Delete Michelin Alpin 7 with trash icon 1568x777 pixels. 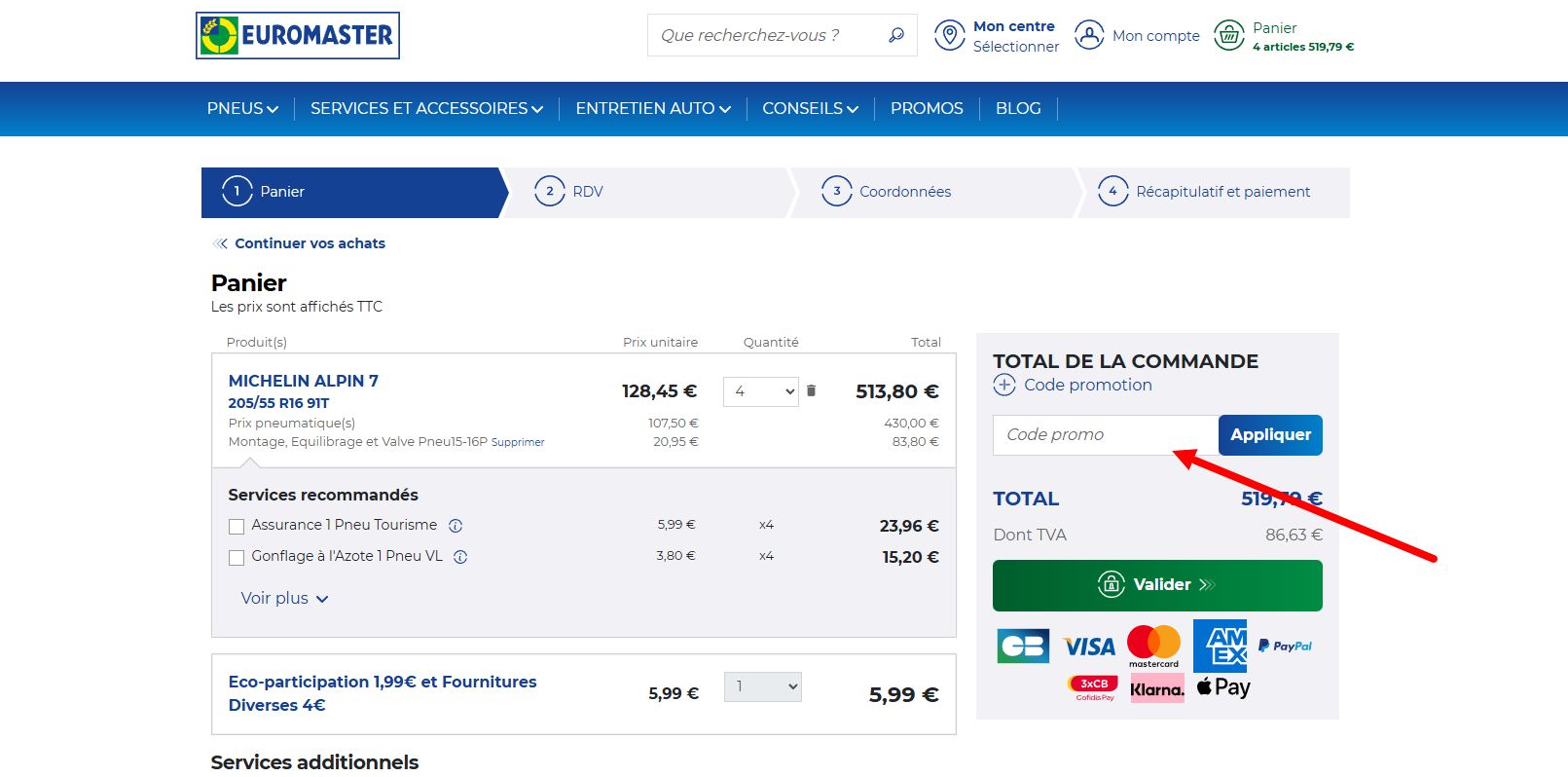(811, 390)
